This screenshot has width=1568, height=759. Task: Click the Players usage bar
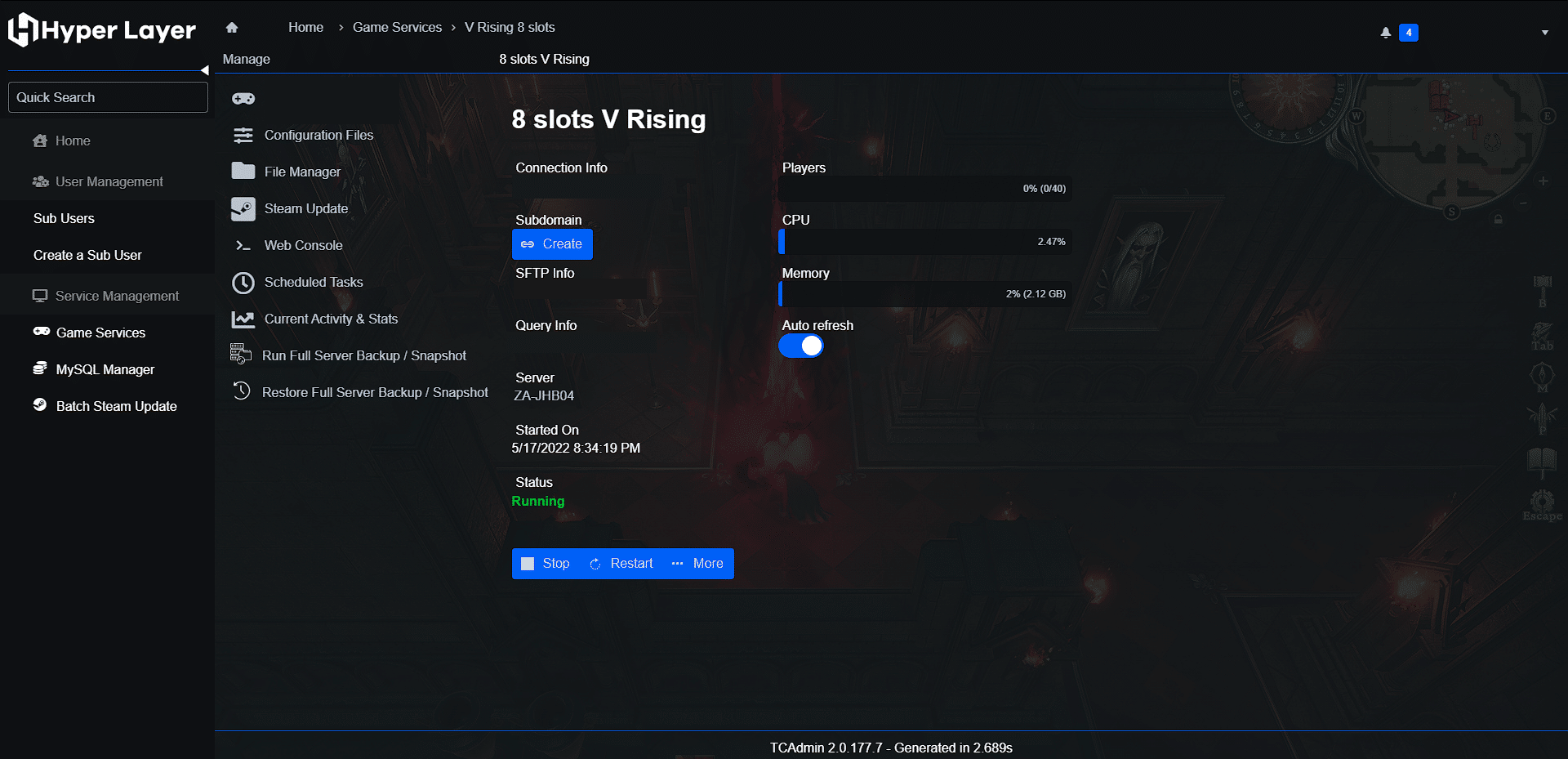tap(925, 189)
